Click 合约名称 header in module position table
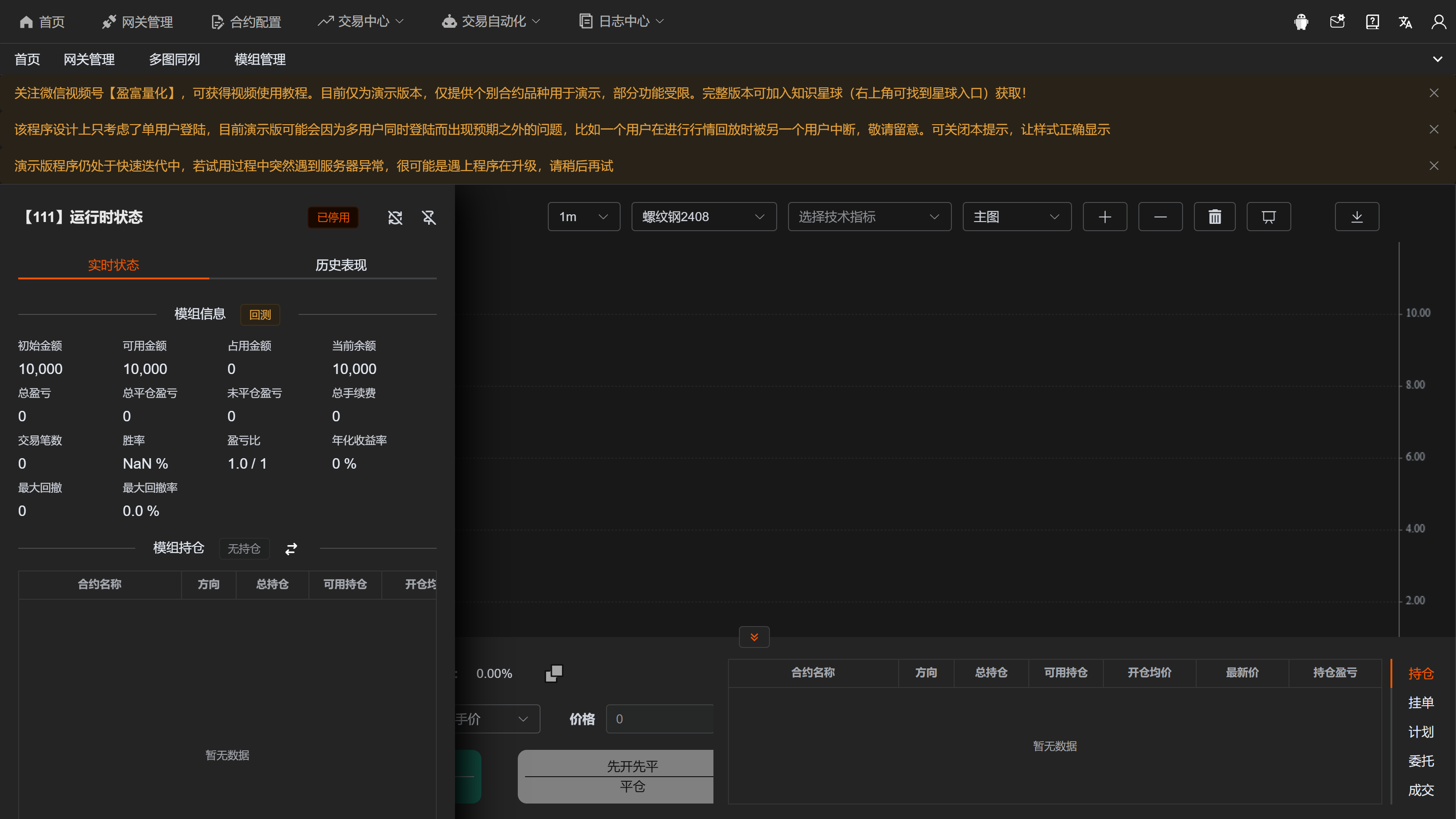 [100, 584]
